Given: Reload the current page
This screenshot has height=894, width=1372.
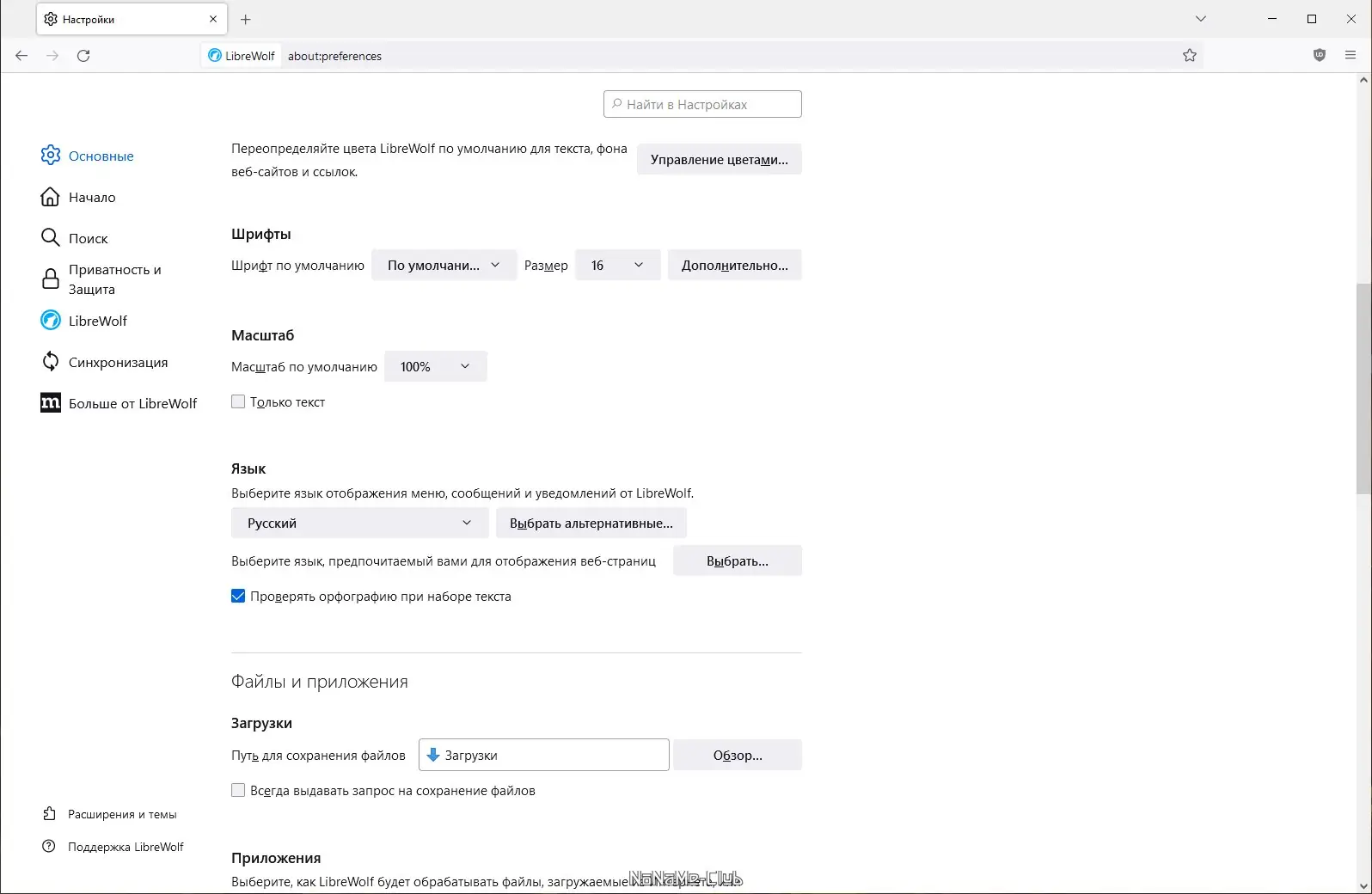Looking at the screenshot, I should tap(83, 56).
